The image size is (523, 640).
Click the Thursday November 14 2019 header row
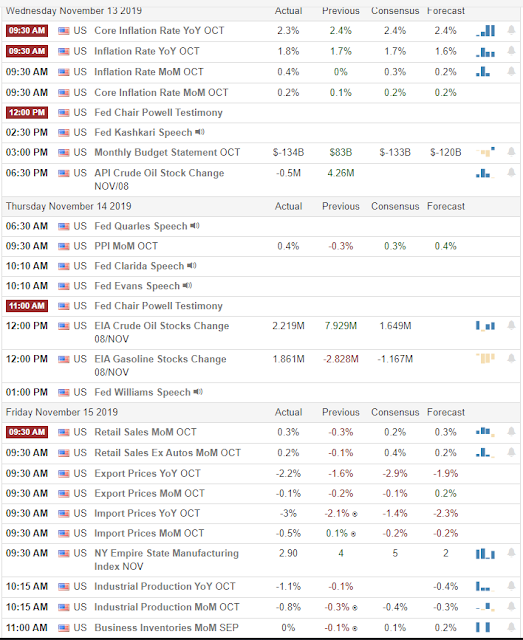tap(261, 206)
